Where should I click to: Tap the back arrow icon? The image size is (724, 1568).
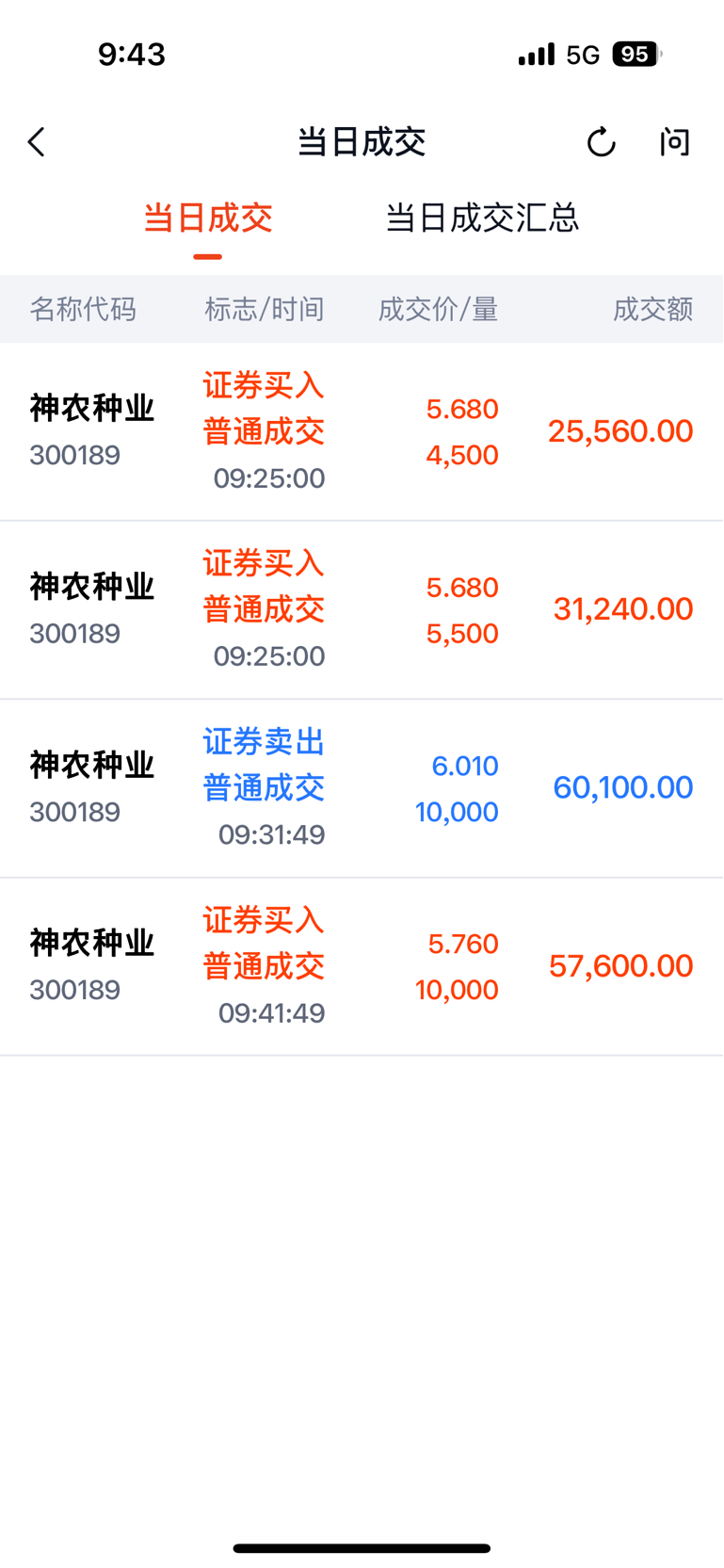tap(37, 142)
